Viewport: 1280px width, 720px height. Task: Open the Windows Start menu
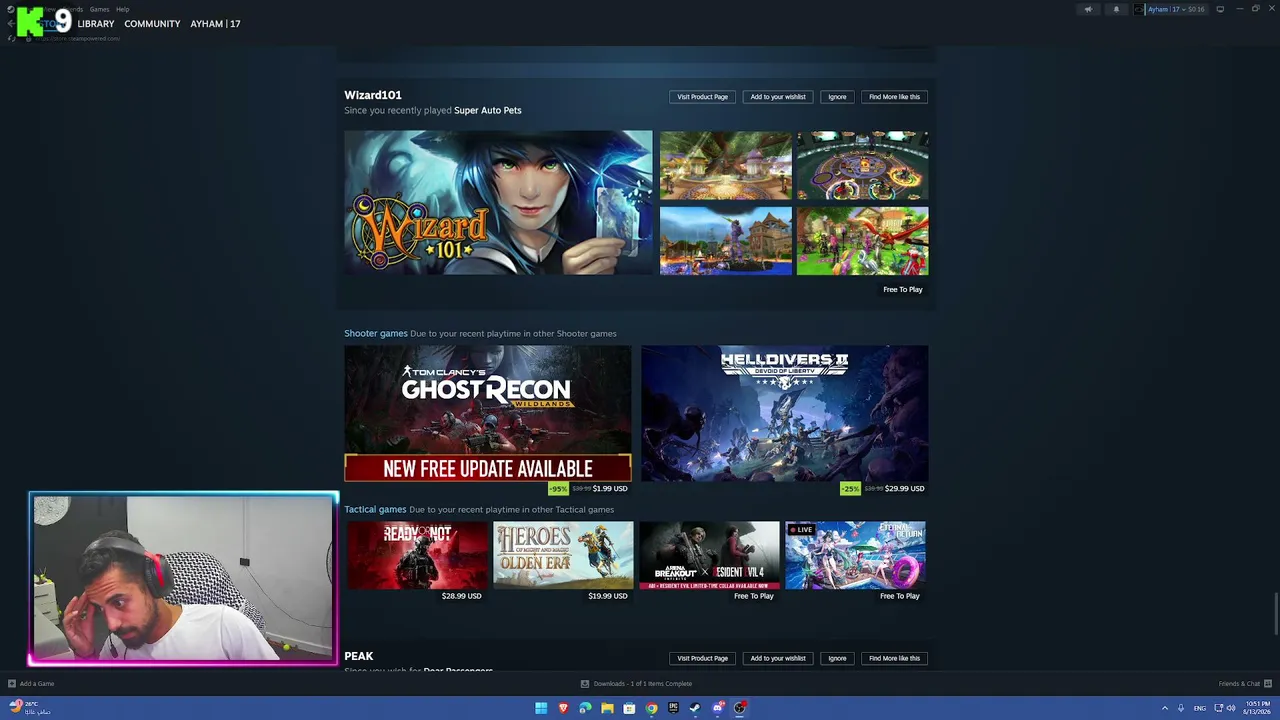tap(541, 708)
